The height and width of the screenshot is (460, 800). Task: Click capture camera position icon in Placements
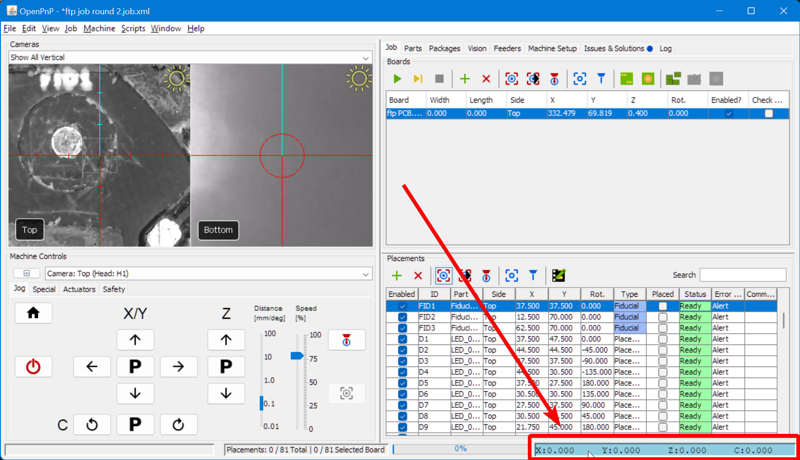coord(511,276)
